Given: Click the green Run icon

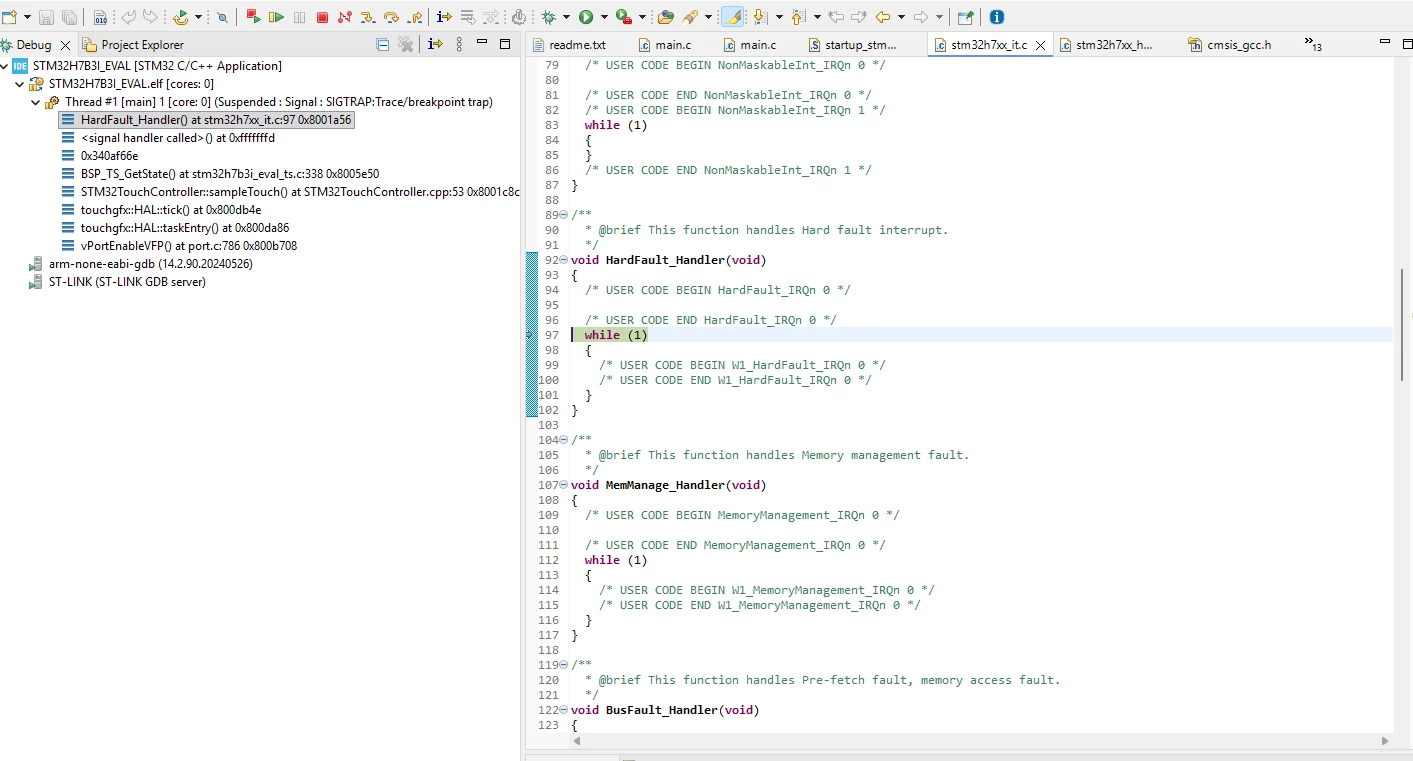Looking at the screenshot, I should click(586, 17).
